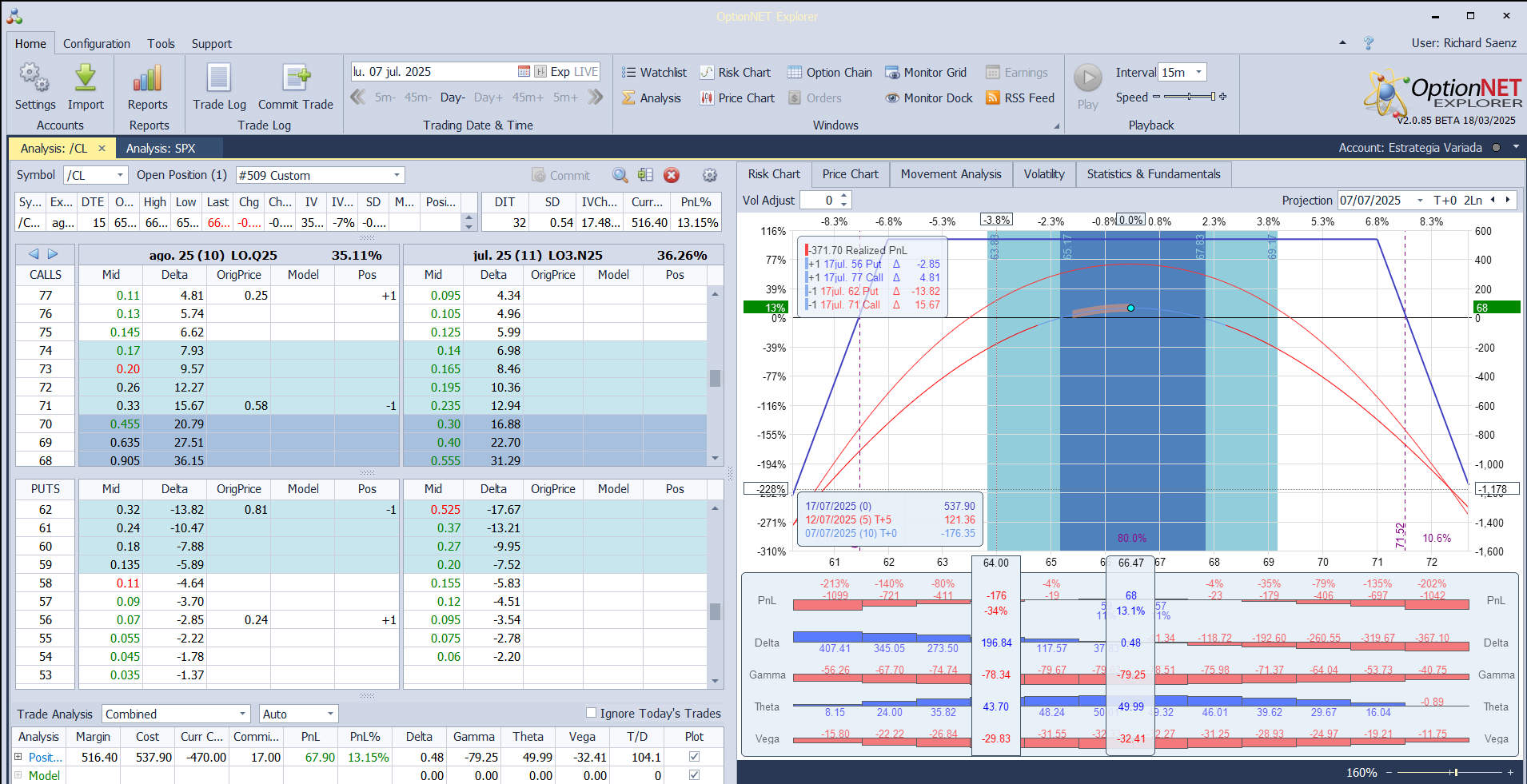Switch to the Movement Analysis tab
This screenshot has height=784, width=1527.
[x=951, y=174]
